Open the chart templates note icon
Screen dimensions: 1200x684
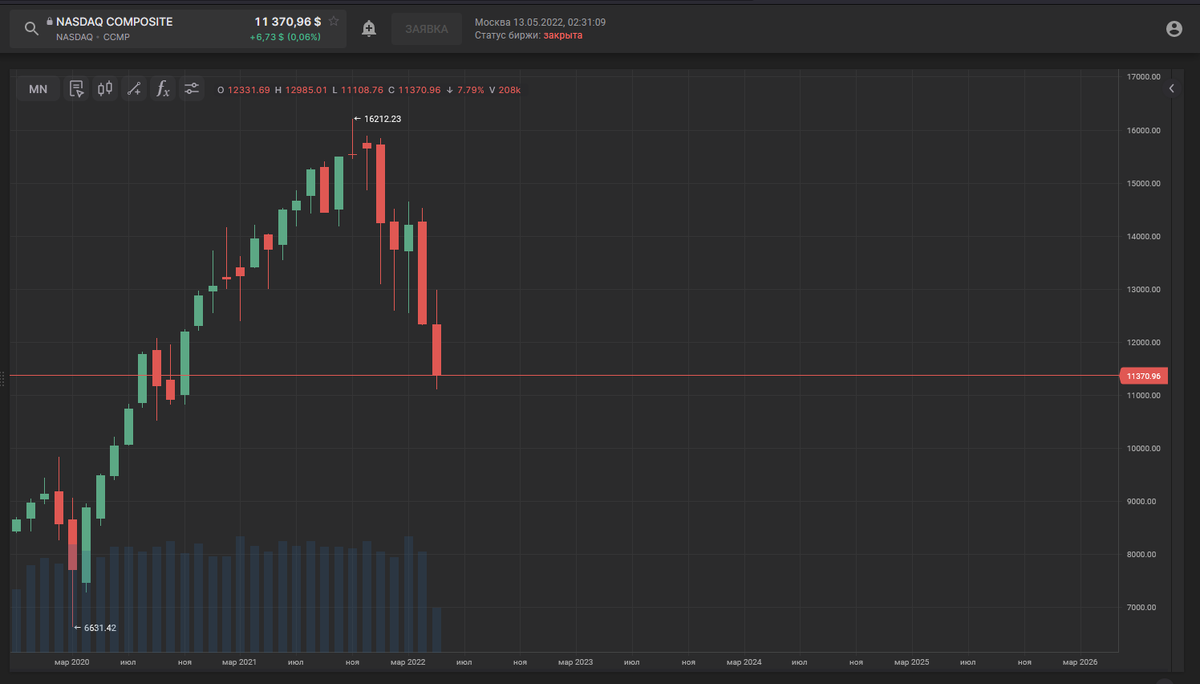76,89
